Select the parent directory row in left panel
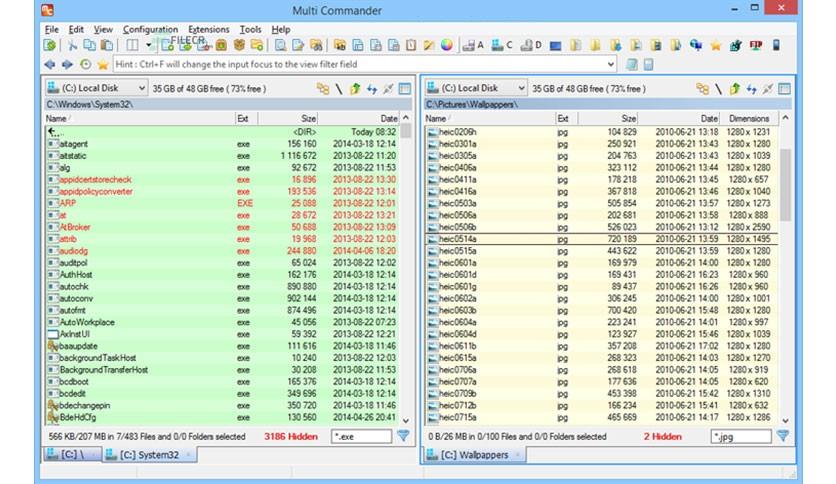This screenshot has width=836, height=484. (222, 132)
